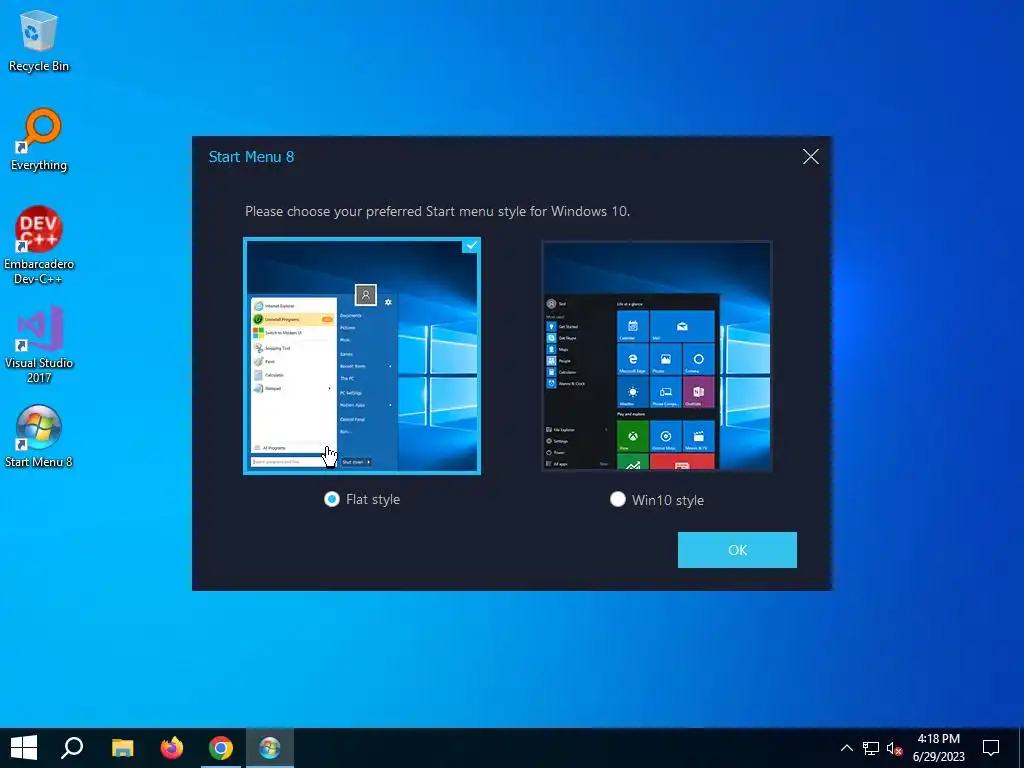Click the Start Menu 8 dialog title
The height and width of the screenshot is (768, 1024).
point(251,157)
